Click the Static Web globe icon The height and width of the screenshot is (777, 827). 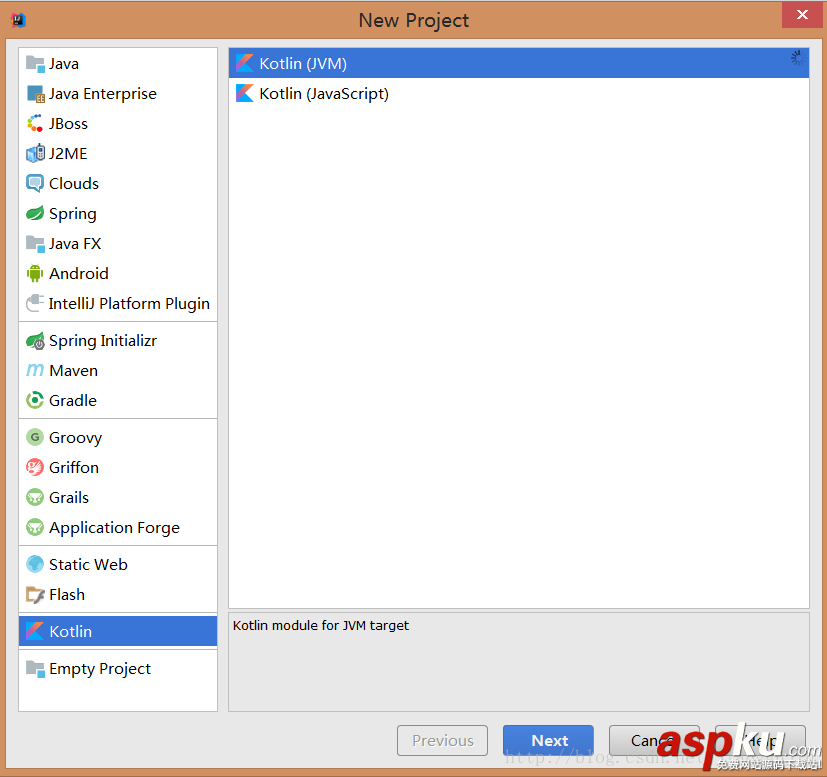click(35, 564)
